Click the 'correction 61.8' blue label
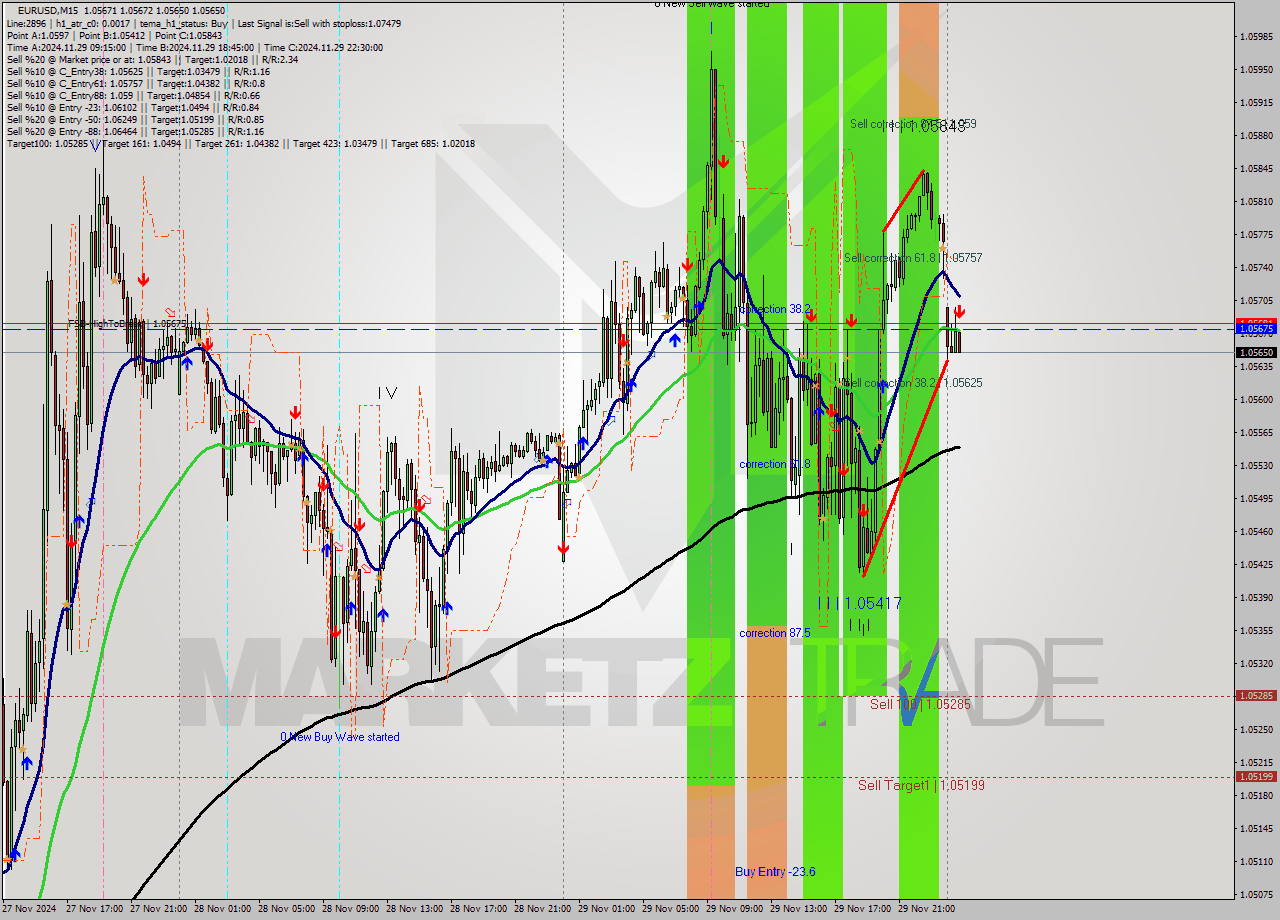This screenshot has height=920, width=1280. [775, 464]
